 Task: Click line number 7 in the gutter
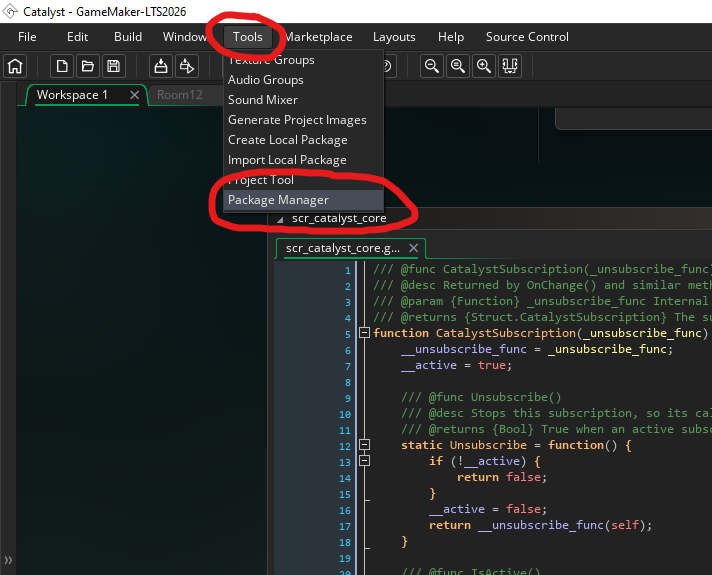(348, 367)
